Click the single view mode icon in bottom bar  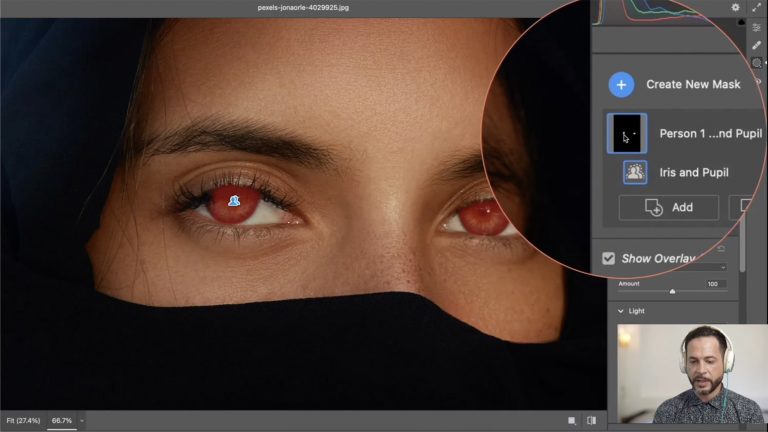point(571,420)
